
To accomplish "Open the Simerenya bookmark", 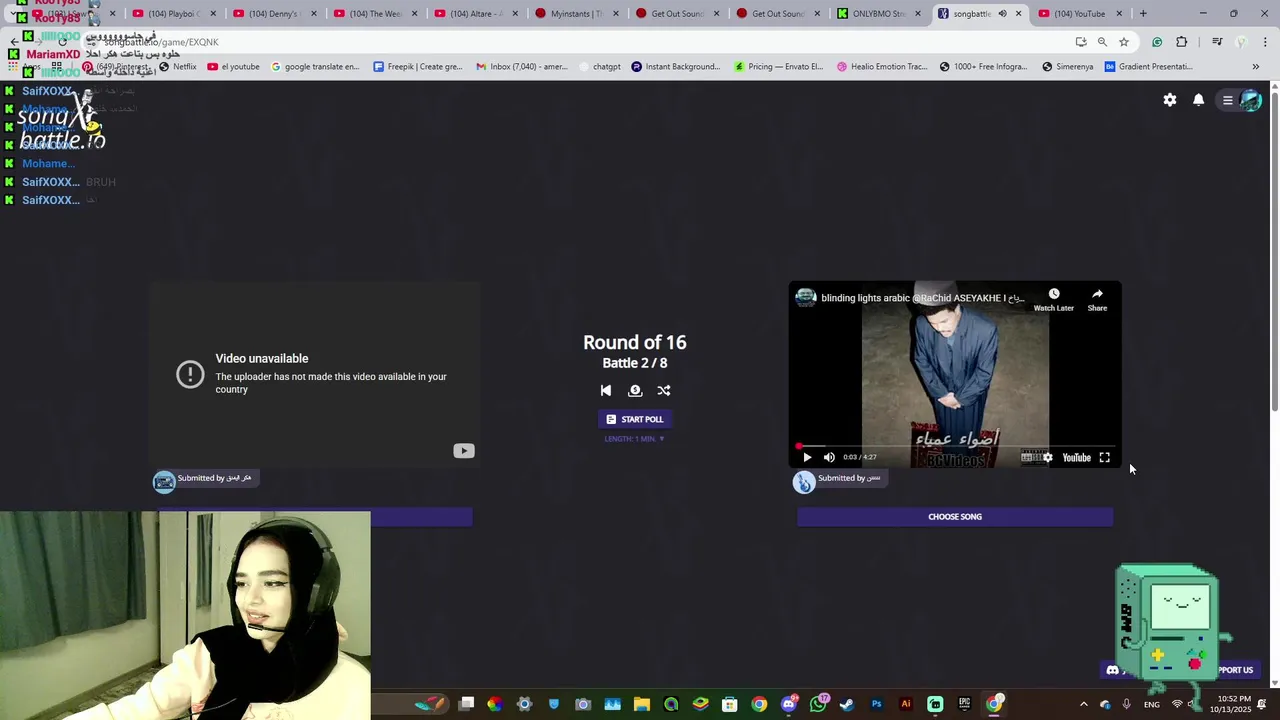I will pyautogui.click(x=1067, y=67).
